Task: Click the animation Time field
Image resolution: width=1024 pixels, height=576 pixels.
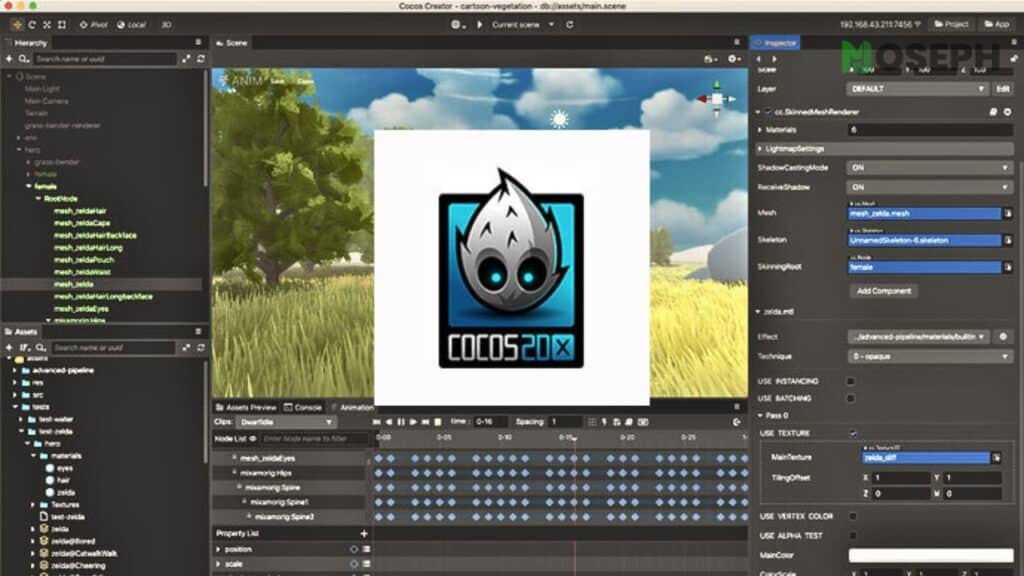Action: click(490, 422)
